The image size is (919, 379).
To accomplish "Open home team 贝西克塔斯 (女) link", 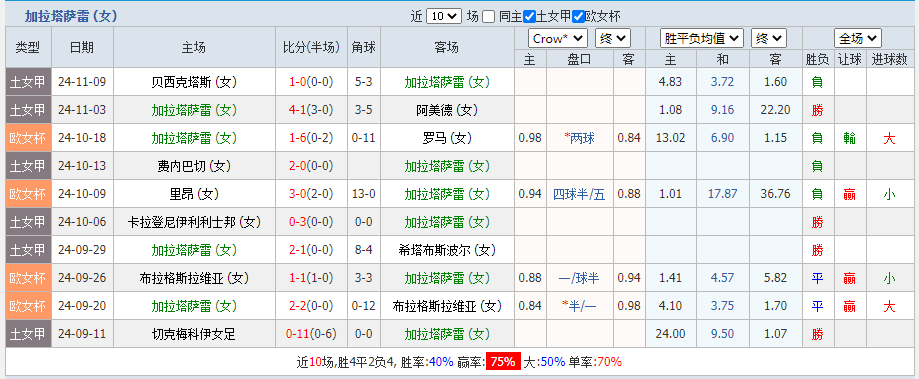I will [194, 82].
